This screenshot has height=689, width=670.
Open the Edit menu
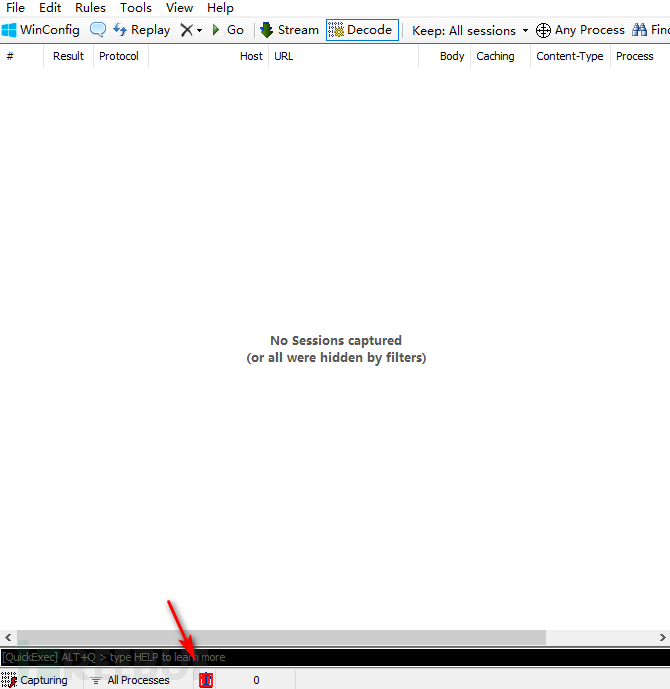[x=50, y=7]
